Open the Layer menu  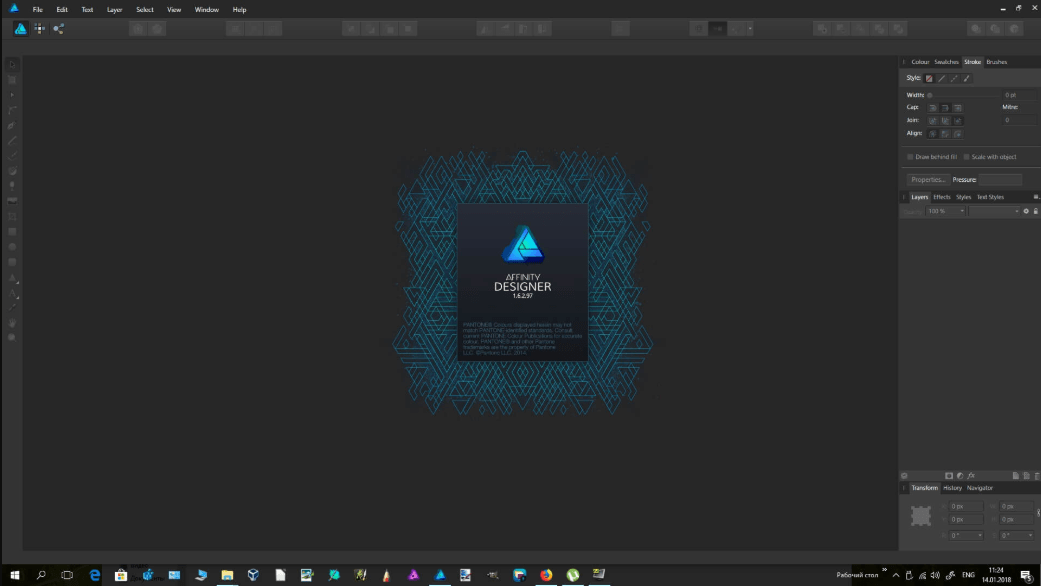click(114, 9)
